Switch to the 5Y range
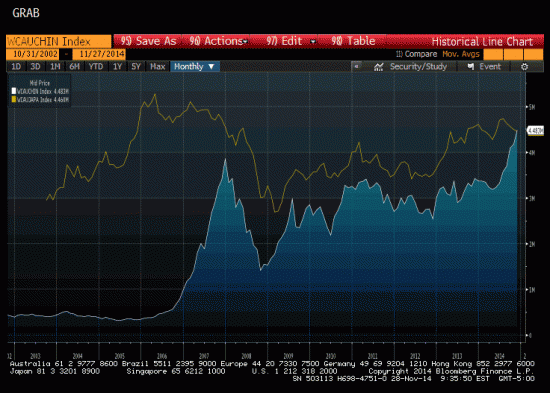Viewport: 550px width, 393px height. (x=136, y=66)
